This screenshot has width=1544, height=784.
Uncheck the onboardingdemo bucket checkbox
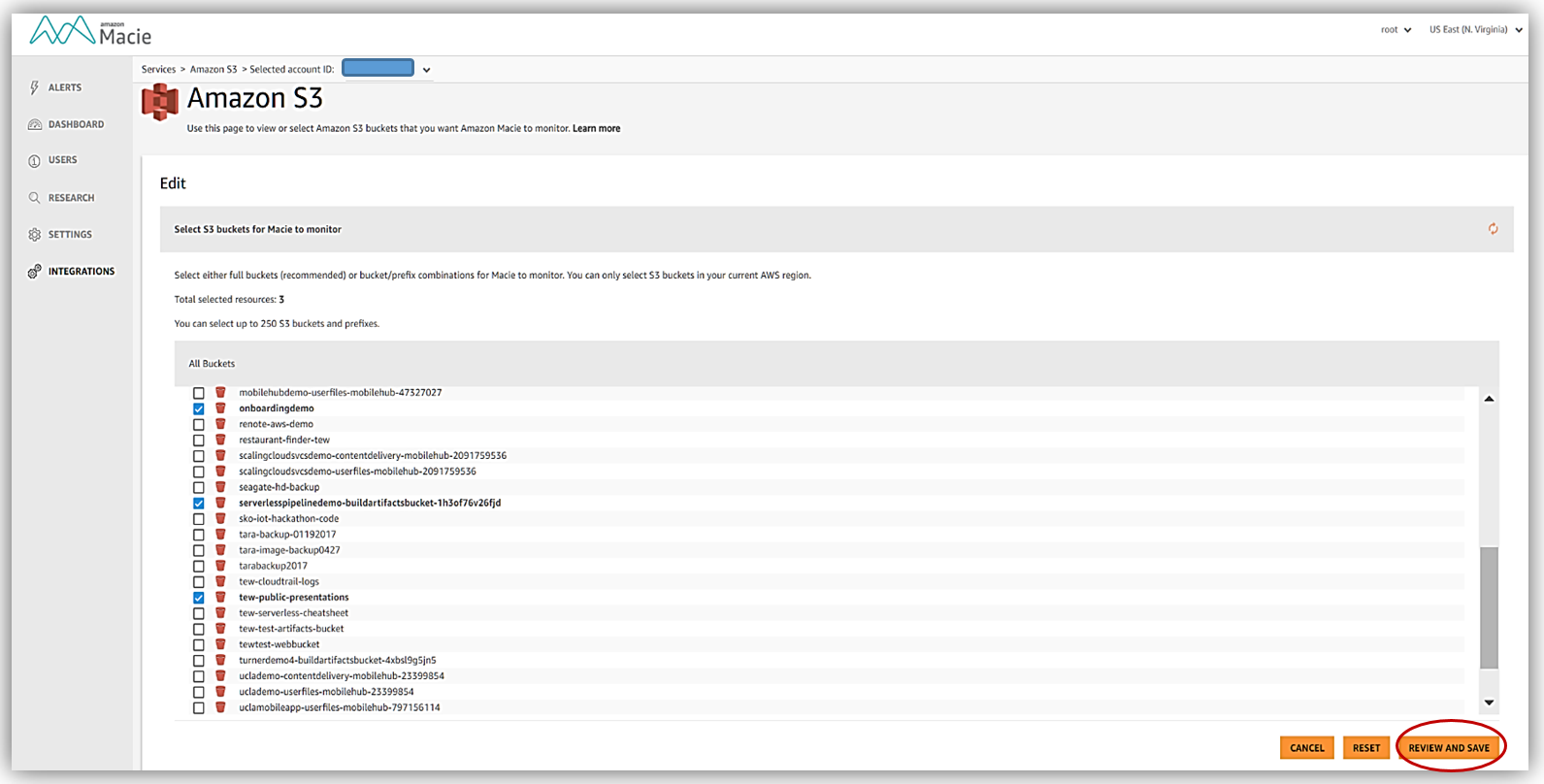[x=199, y=408]
